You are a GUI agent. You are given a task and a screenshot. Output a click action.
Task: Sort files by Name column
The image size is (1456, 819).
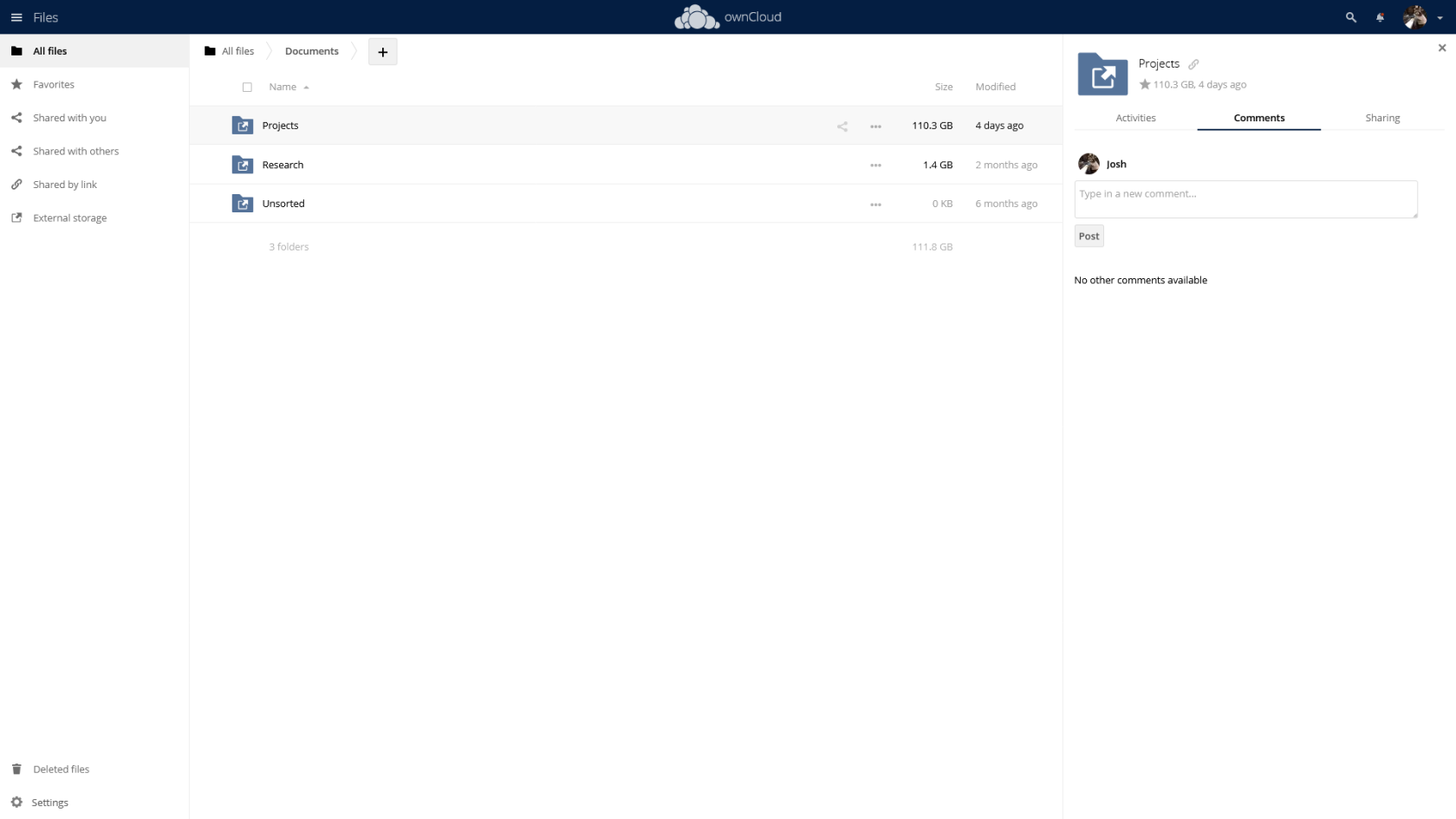click(x=283, y=88)
